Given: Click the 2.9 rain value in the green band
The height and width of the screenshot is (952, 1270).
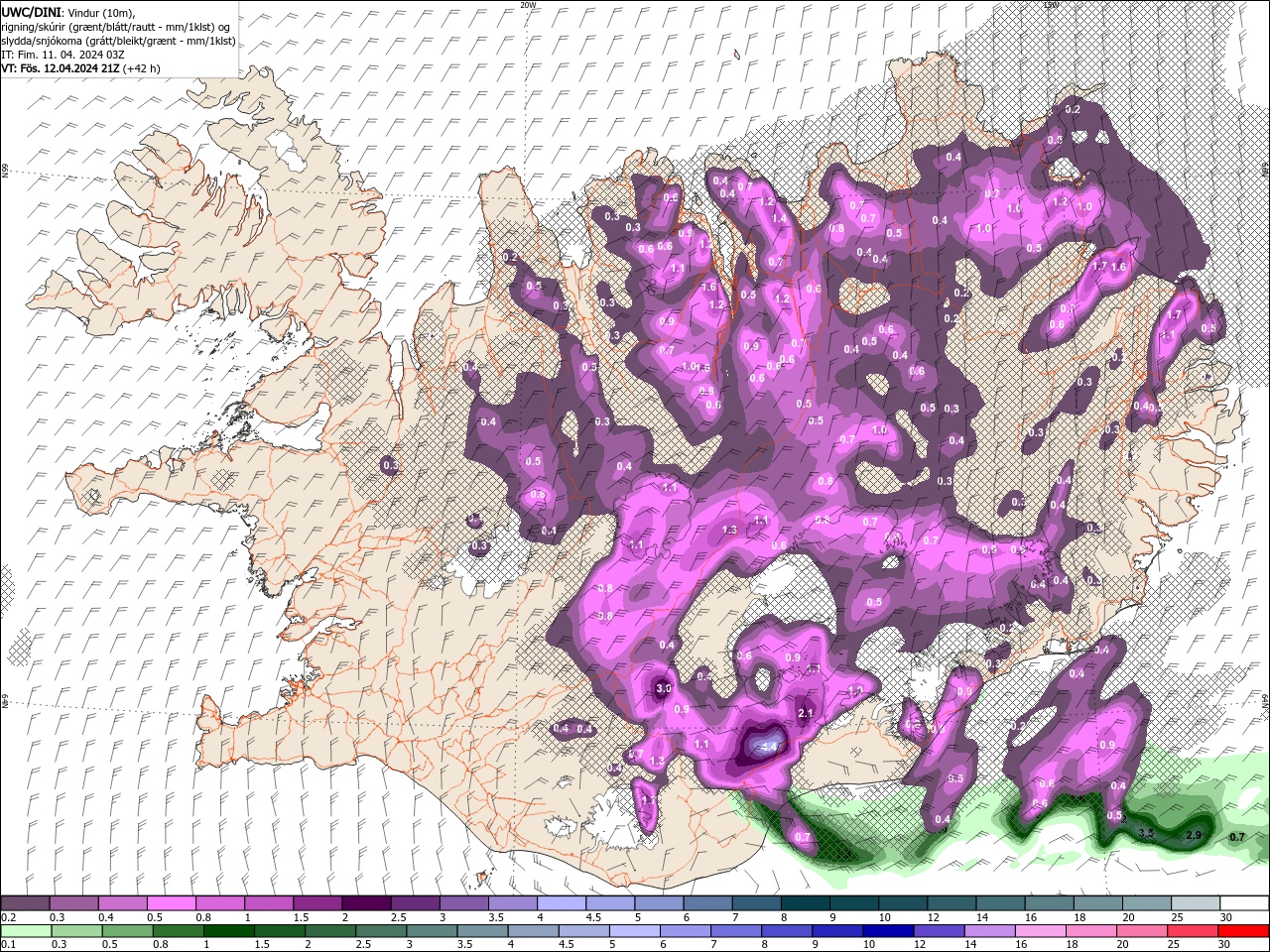Looking at the screenshot, I should (1194, 836).
